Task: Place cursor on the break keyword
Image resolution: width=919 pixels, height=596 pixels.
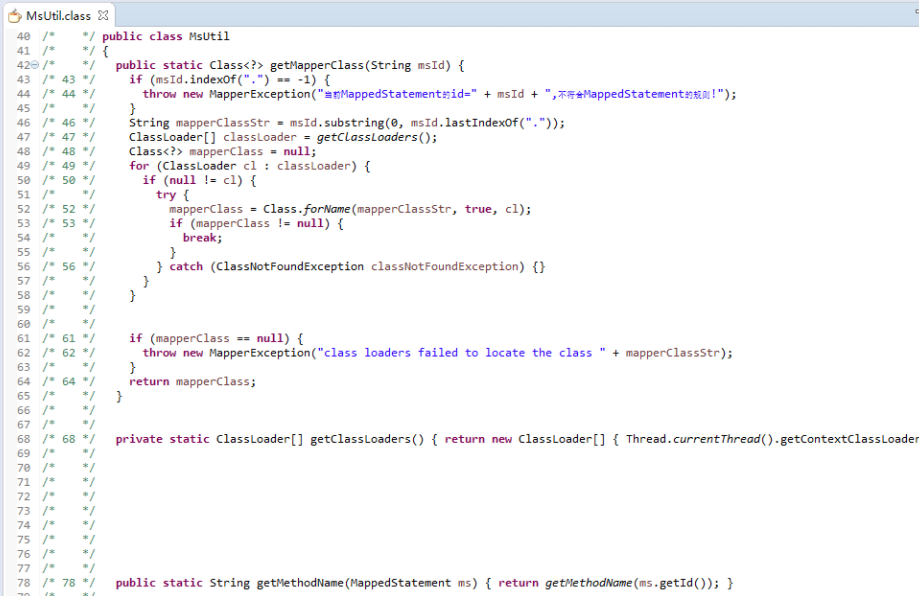Action: pyautogui.click(x=202, y=238)
